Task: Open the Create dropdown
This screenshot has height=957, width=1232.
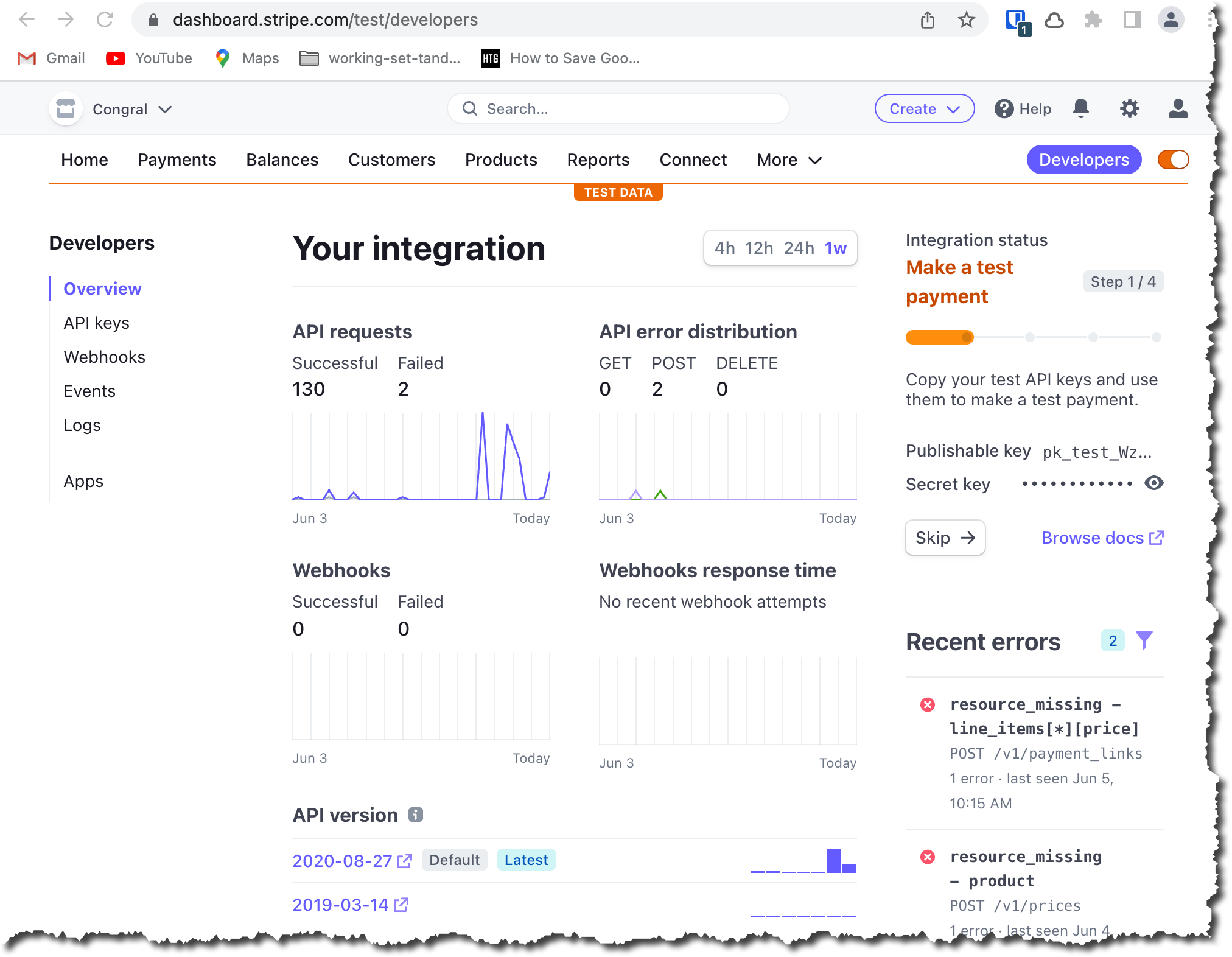Action: [924, 109]
